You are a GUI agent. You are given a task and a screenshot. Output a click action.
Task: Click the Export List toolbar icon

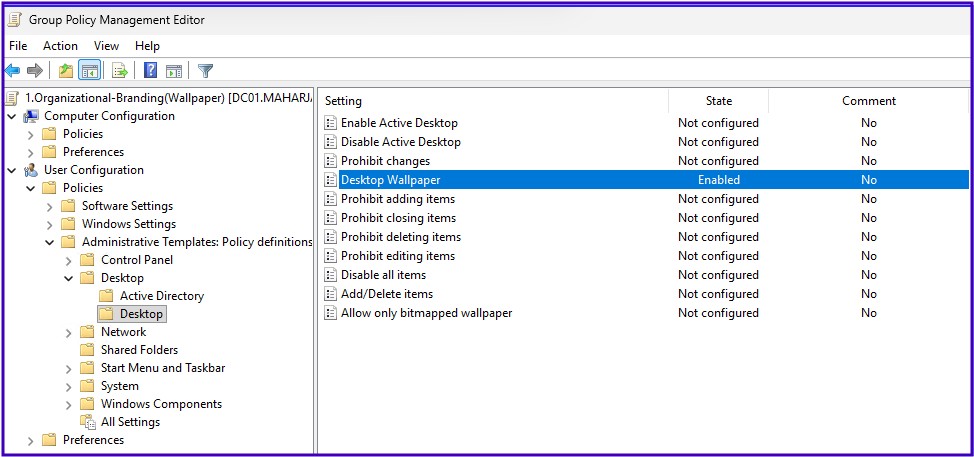pos(119,70)
